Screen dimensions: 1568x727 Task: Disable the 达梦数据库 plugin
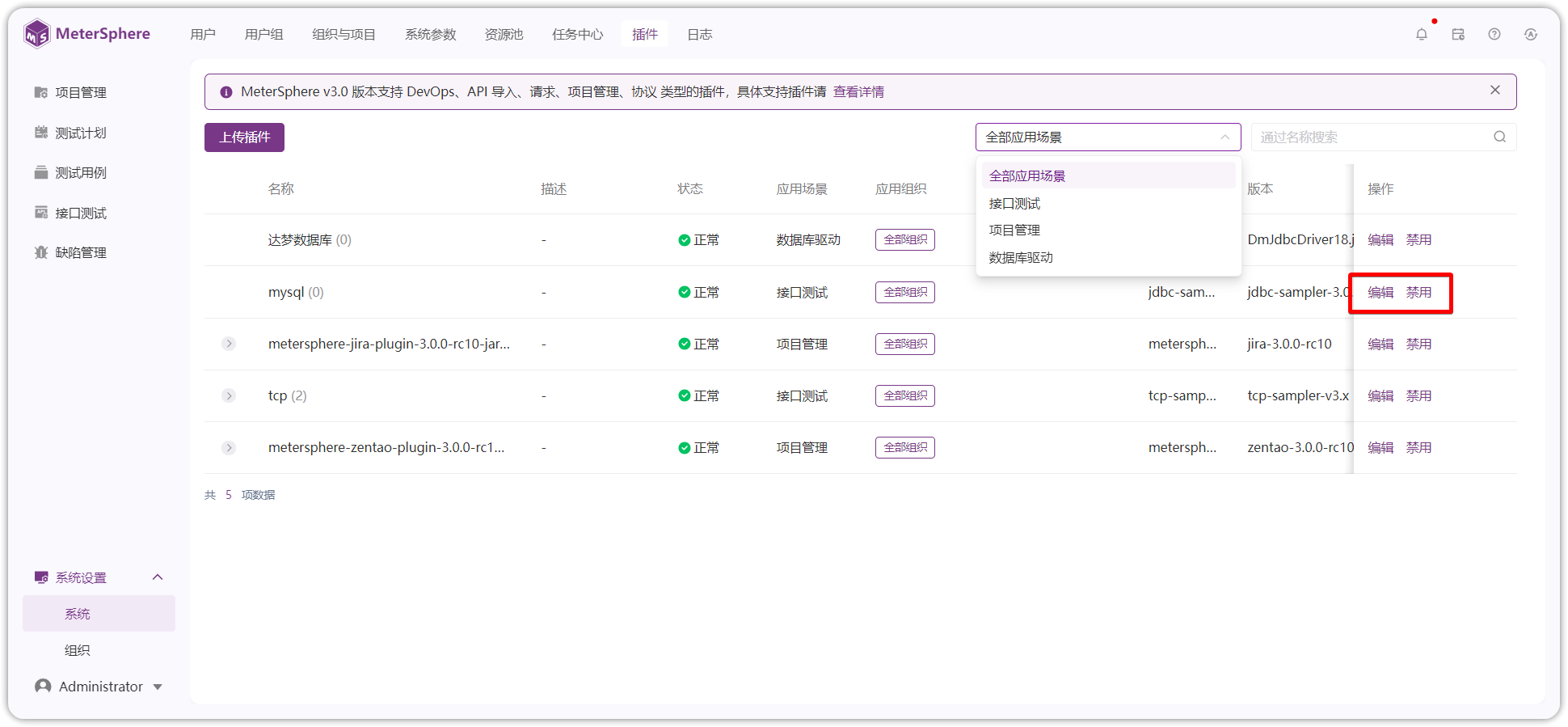1418,240
